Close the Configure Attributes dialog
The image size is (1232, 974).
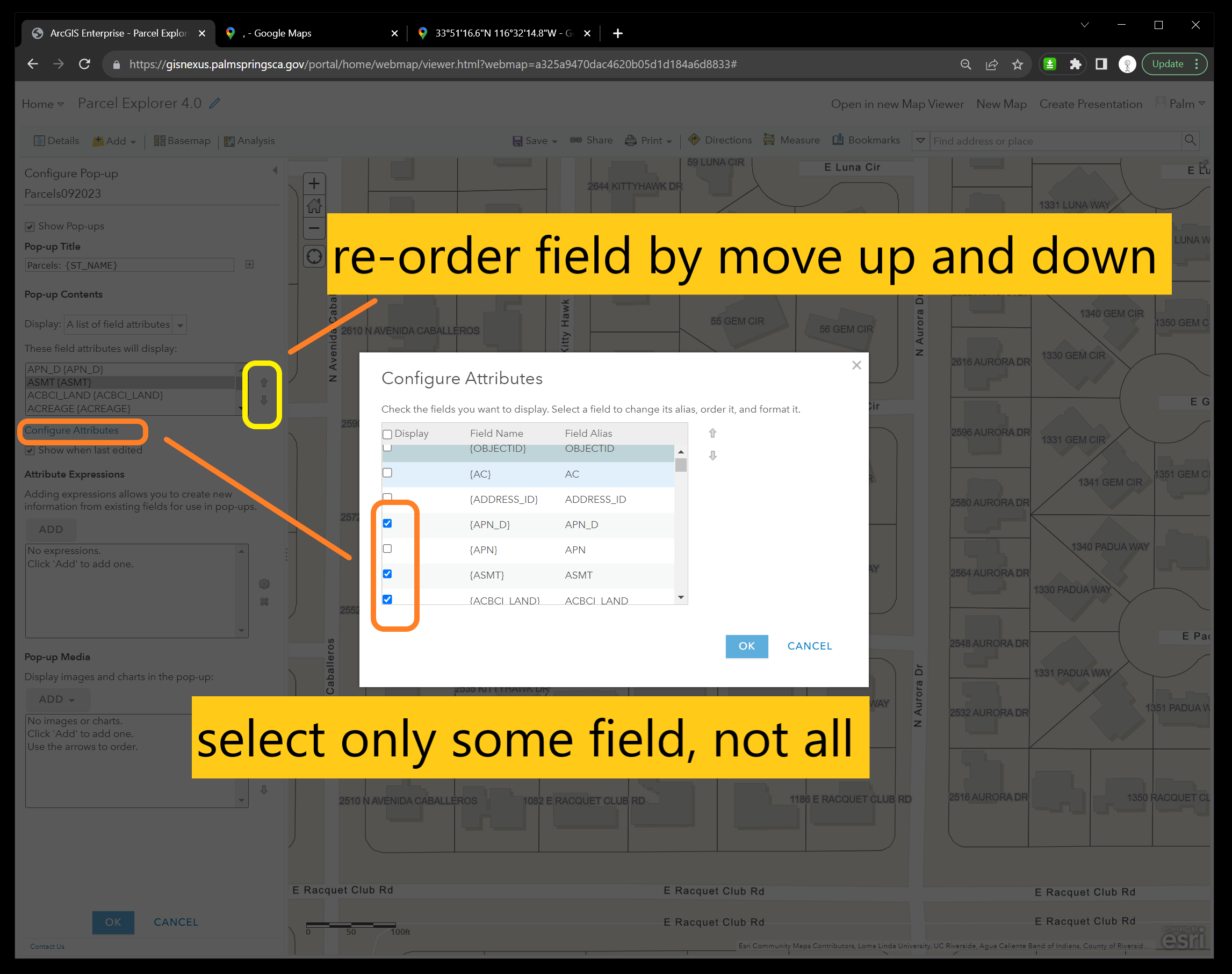(856, 365)
